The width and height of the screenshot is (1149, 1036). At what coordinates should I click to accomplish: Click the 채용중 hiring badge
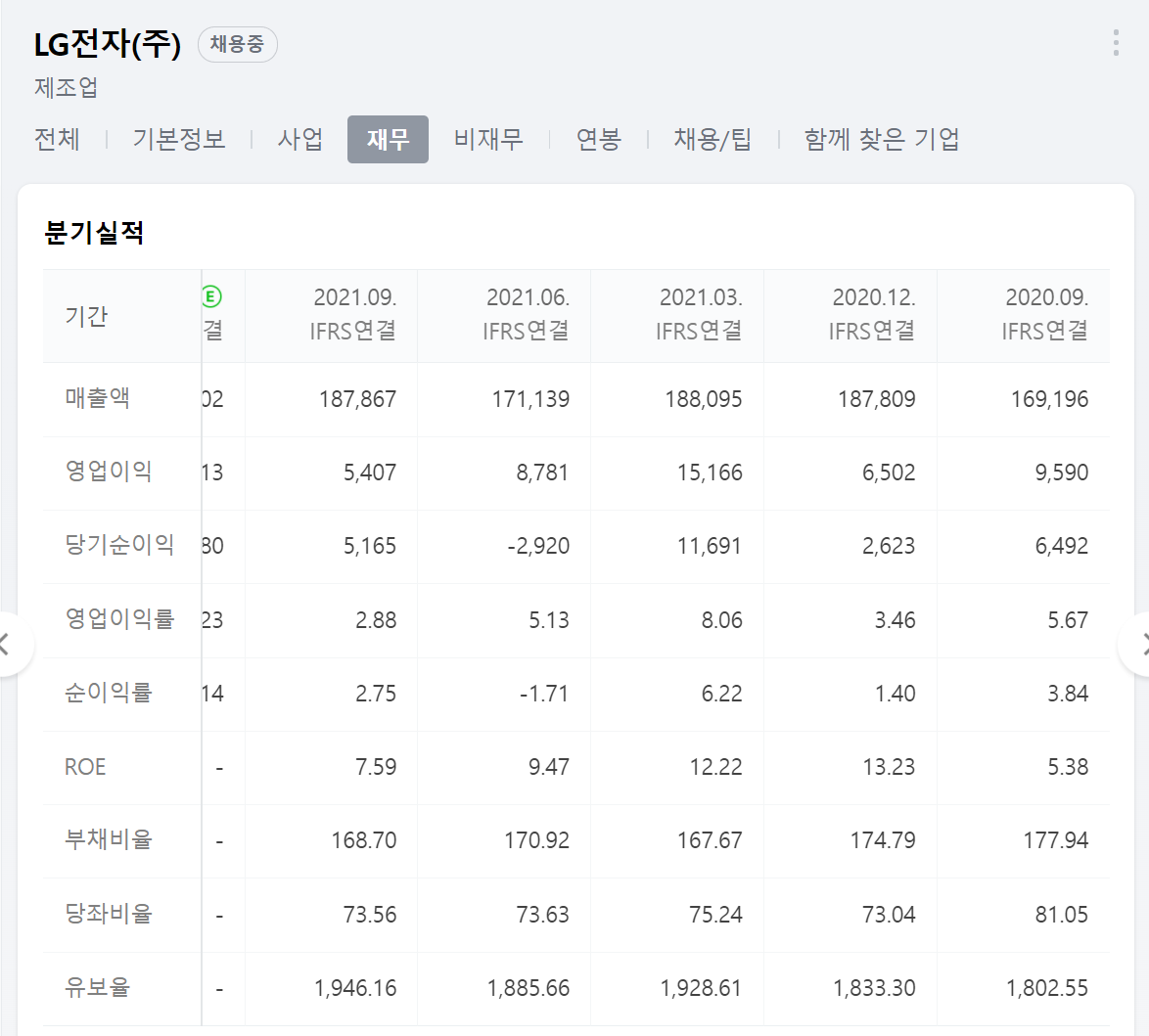[238, 44]
